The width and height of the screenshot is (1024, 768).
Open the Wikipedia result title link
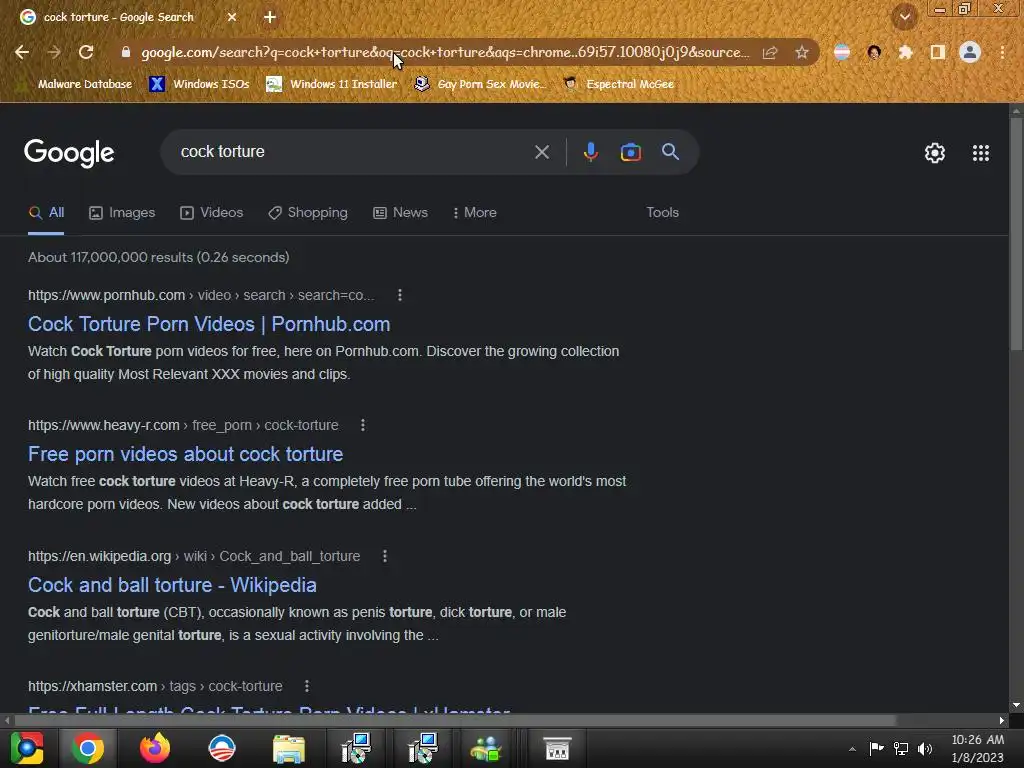tap(172, 585)
